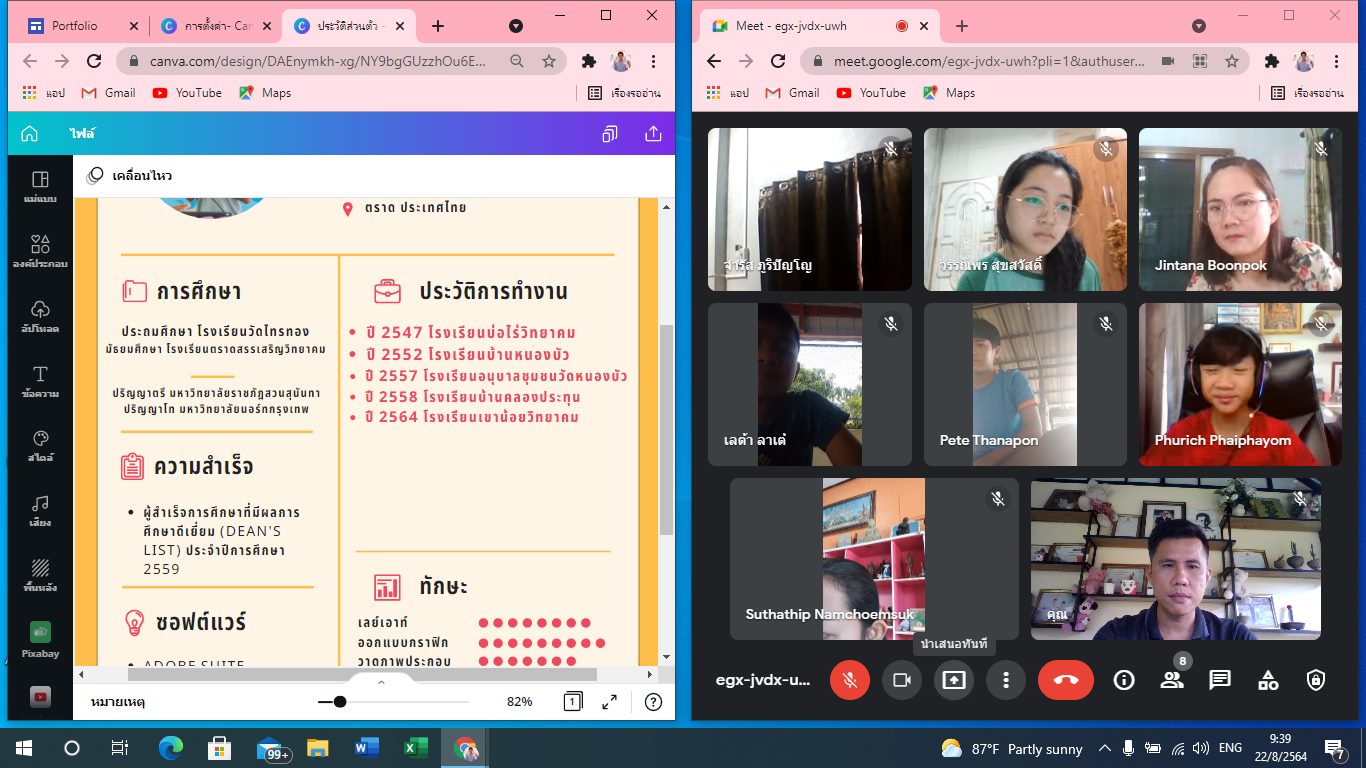Click the Canva zoom slider handle
The height and width of the screenshot is (768, 1366).
pyautogui.click(x=340, y=702)
